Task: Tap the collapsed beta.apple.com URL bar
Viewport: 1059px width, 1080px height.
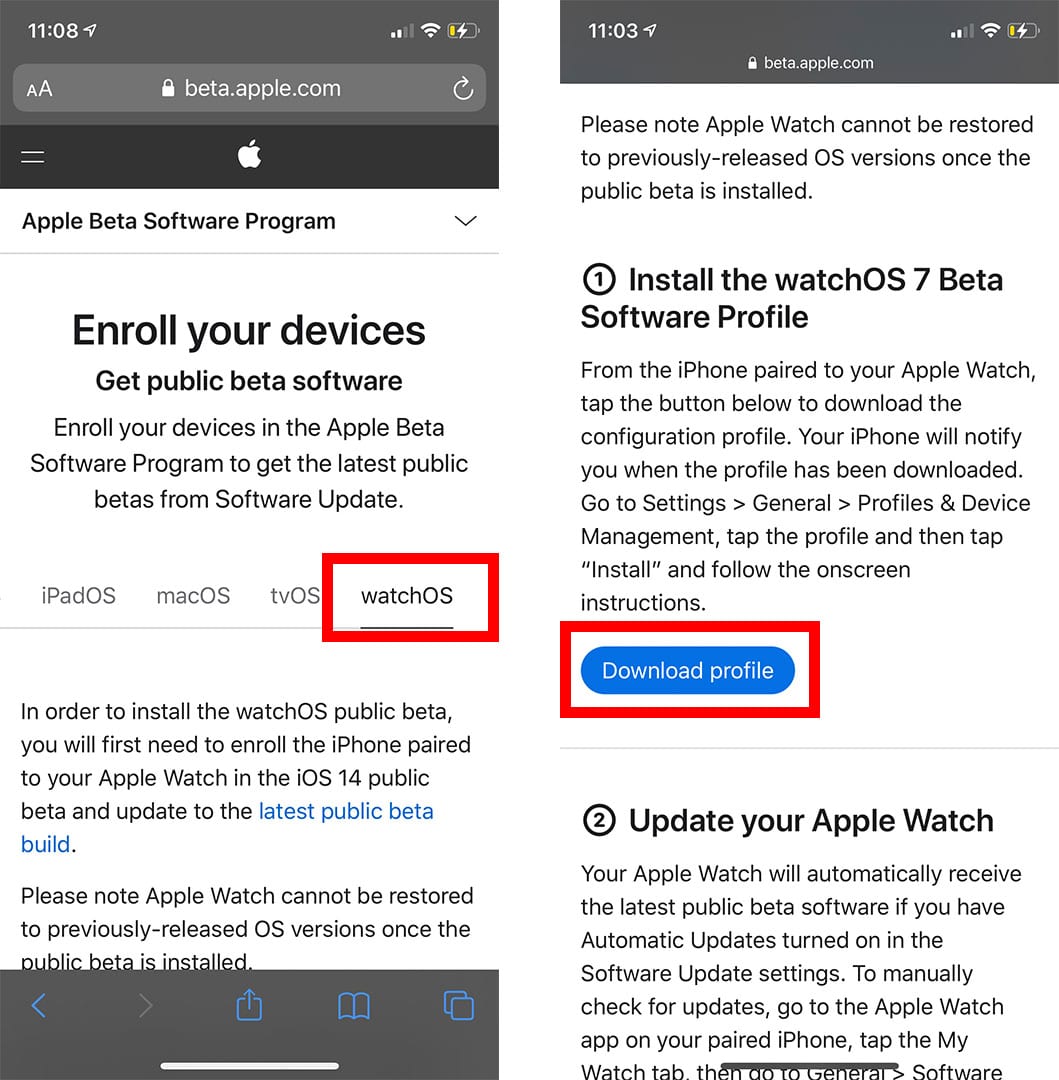Action: click(x=810, y=63)
